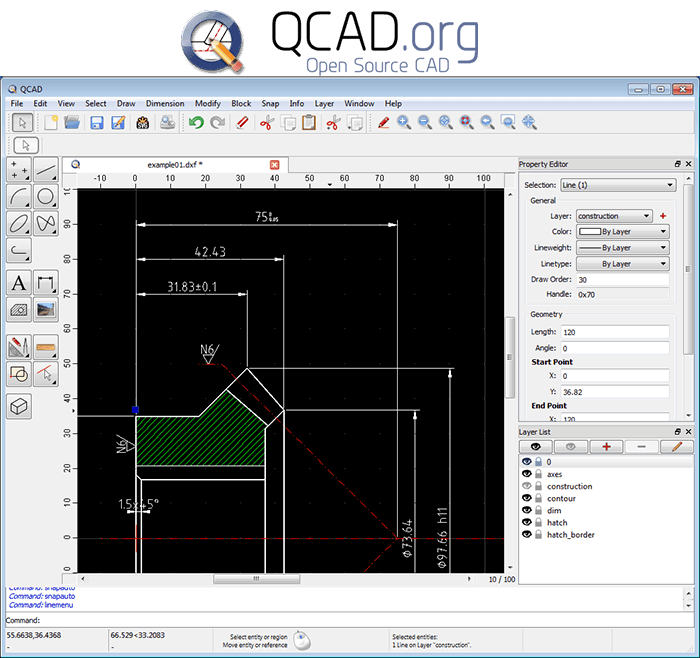Click the red plus beside Layer dropdown
The width and height of the screenshot is (700, 658).
tap(662, 216)
